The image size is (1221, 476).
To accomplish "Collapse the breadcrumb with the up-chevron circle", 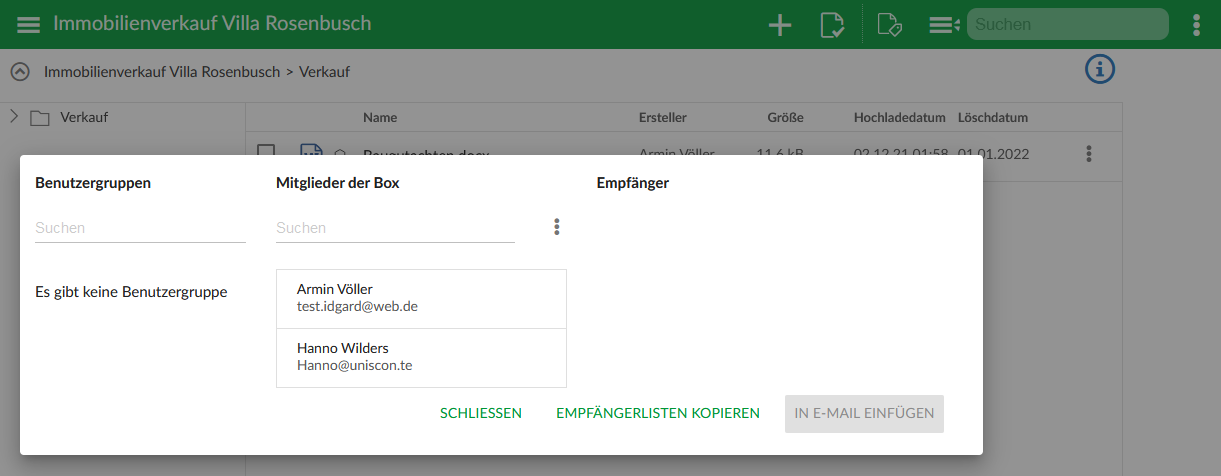I will tap(19, 72).
